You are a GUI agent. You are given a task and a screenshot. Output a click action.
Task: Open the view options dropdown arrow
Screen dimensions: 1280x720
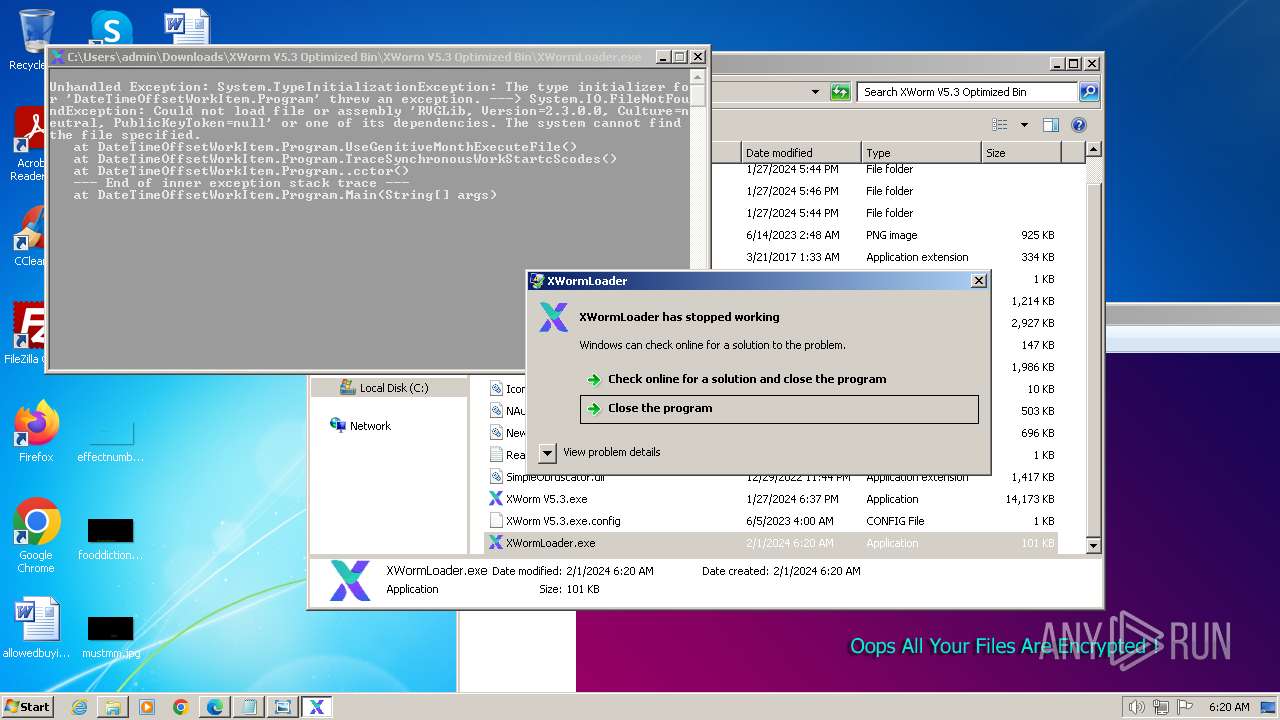[x=1024, y=125]
